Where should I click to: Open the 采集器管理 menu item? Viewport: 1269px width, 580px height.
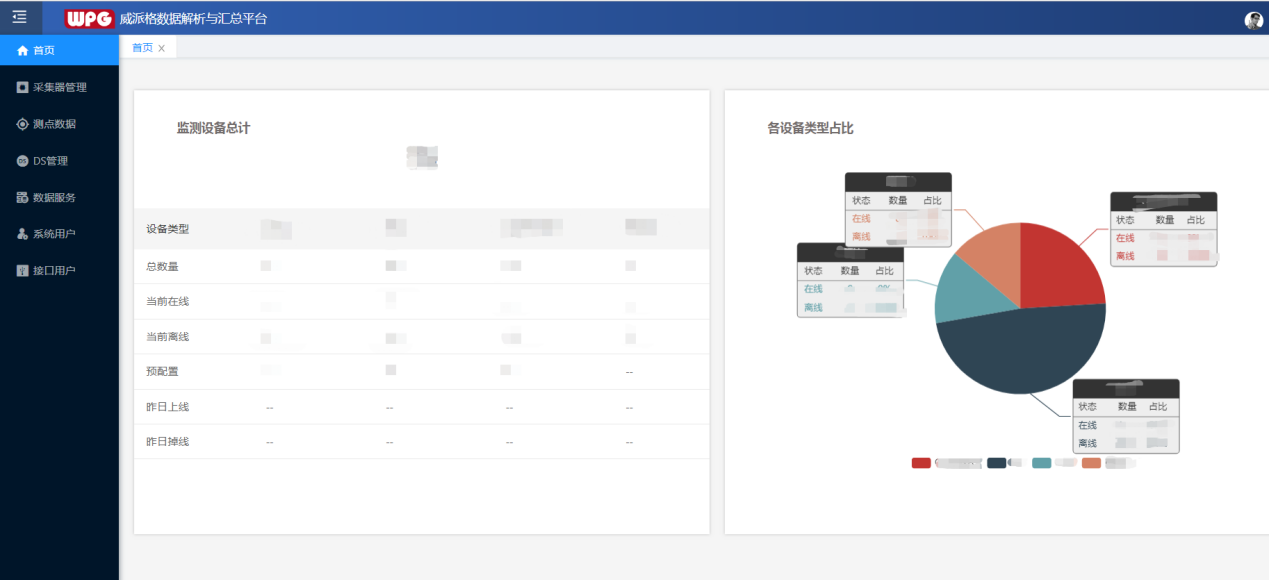click(60, 87)
